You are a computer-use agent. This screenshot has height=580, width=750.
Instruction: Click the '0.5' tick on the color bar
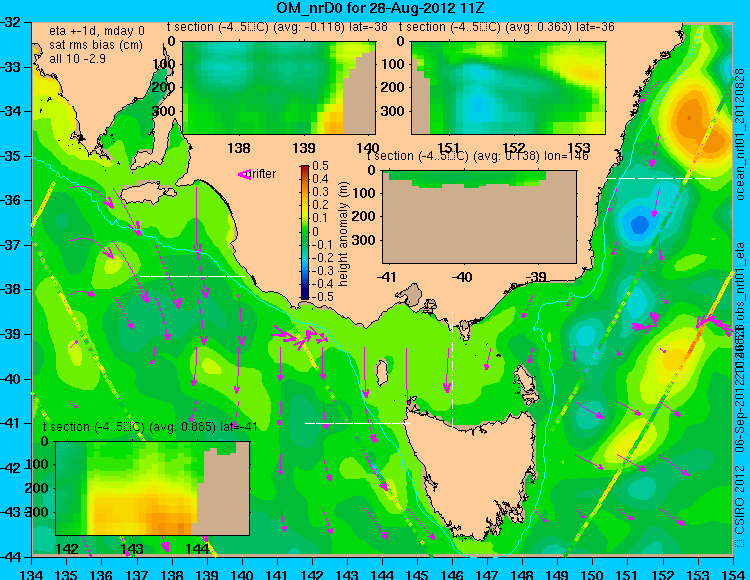pos(320,166)
